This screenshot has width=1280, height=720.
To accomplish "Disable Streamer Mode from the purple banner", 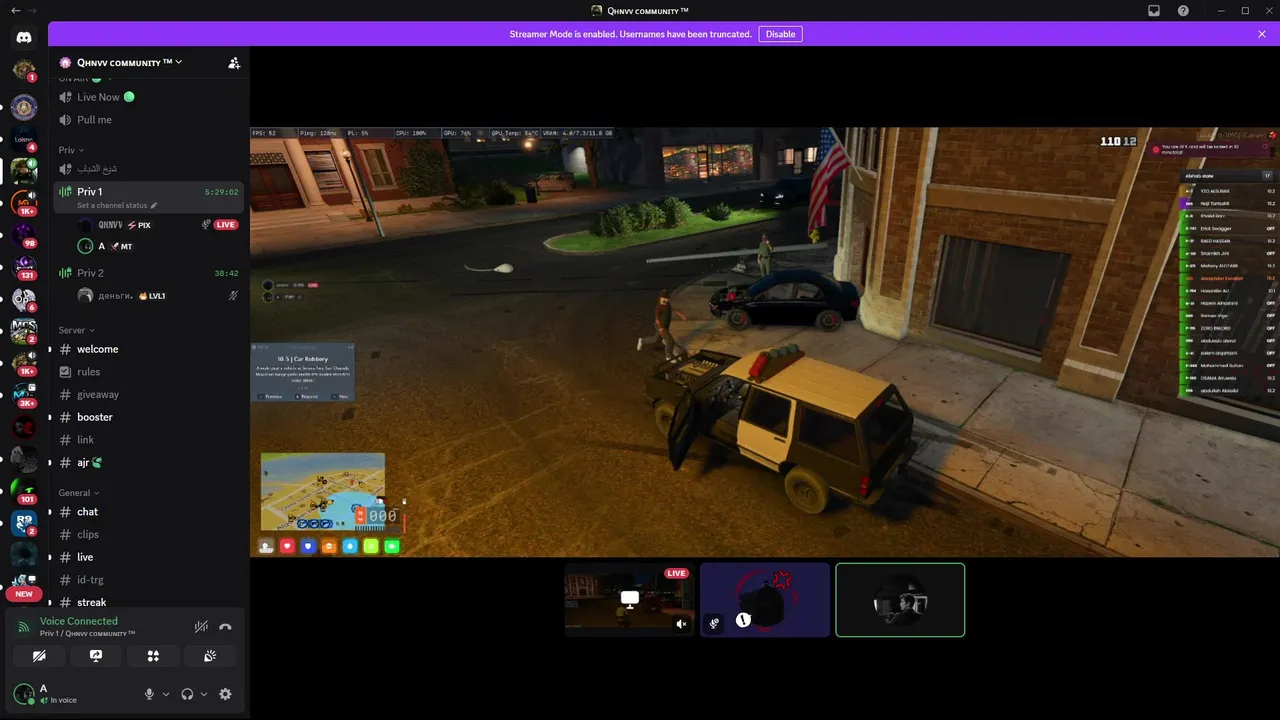I will click(780, 34).
